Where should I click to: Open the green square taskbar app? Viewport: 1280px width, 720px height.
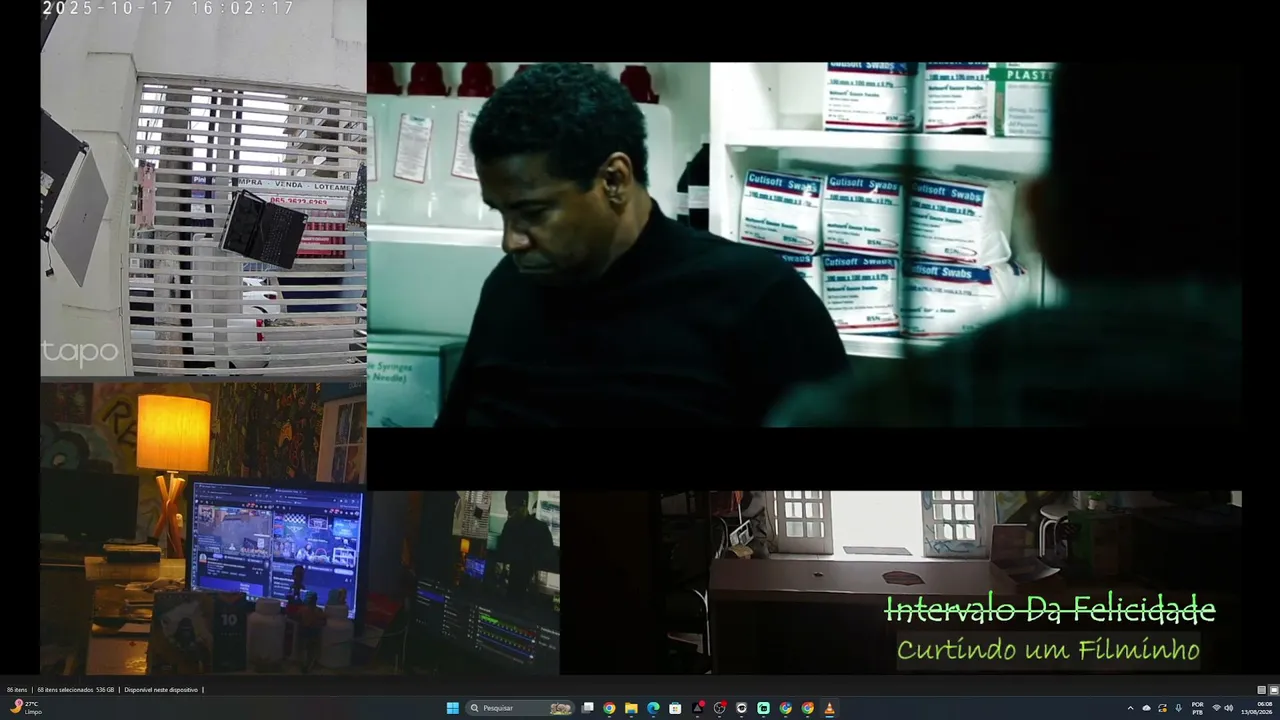click(763, 708)
